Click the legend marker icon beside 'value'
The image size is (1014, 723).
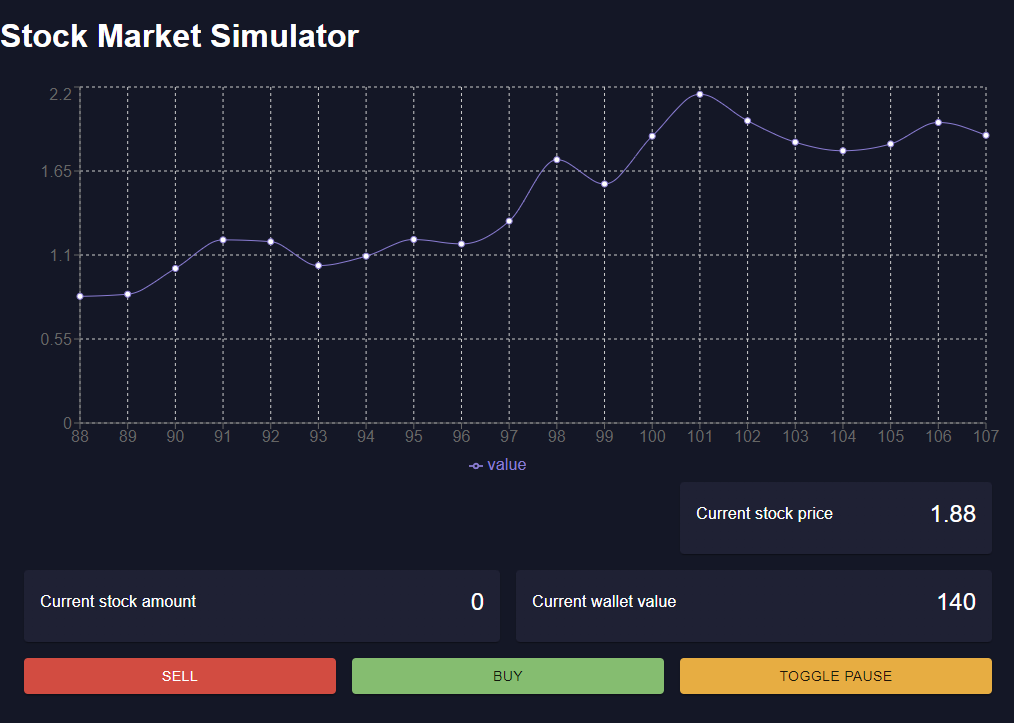[x=476, y=466]
